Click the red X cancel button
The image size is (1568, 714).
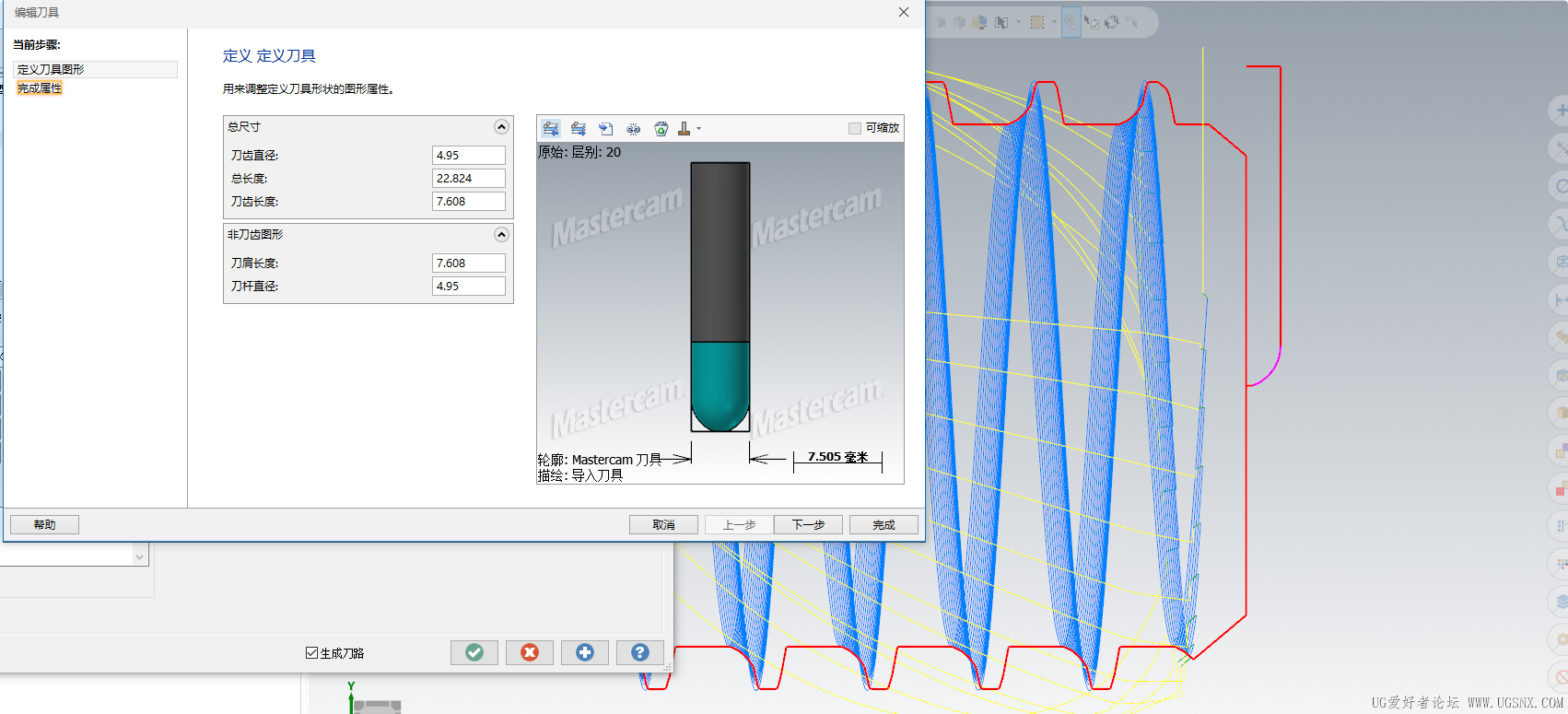(530, 652)
